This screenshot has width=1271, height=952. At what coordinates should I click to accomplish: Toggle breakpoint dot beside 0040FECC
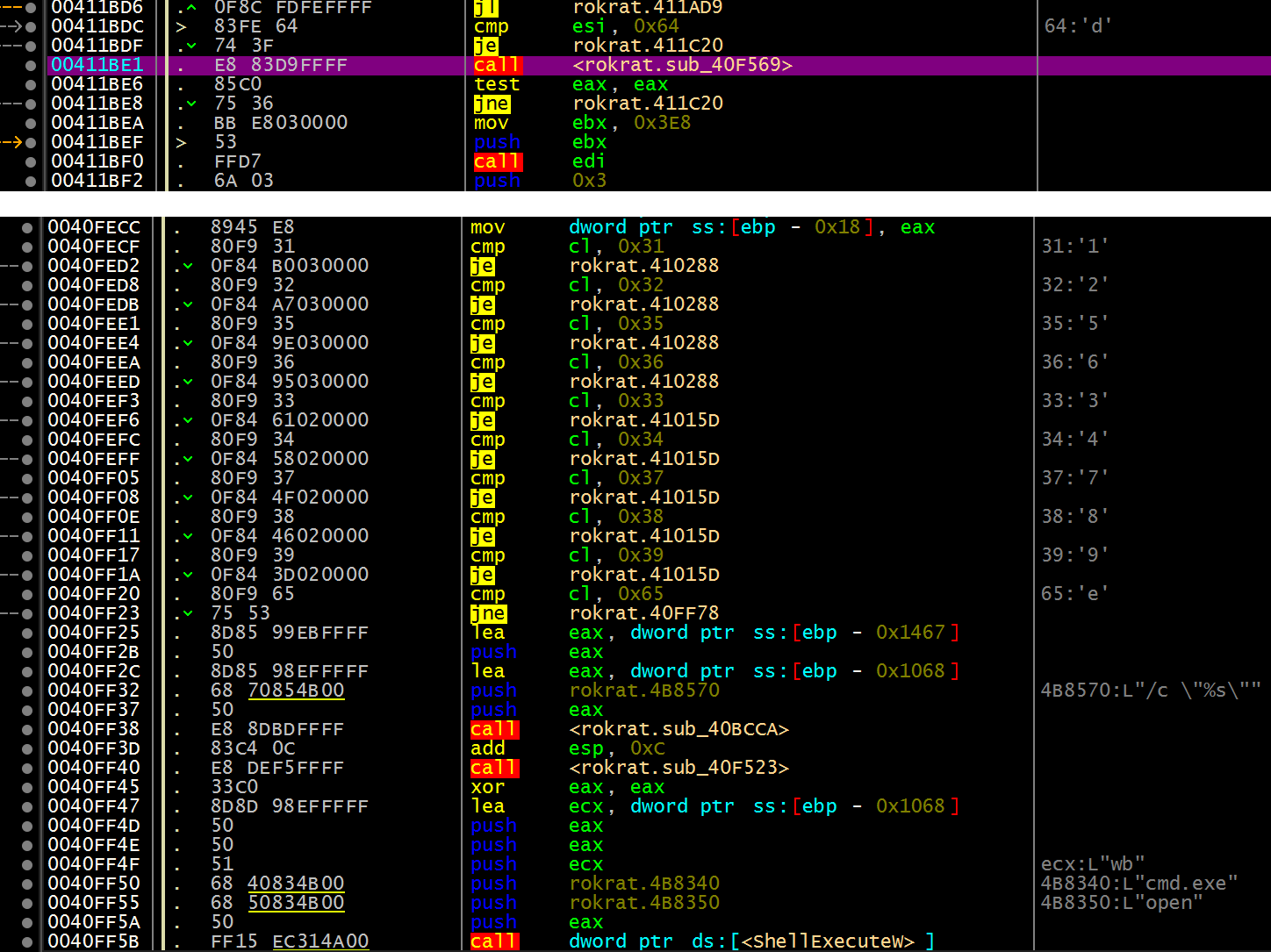coord(28,227)
